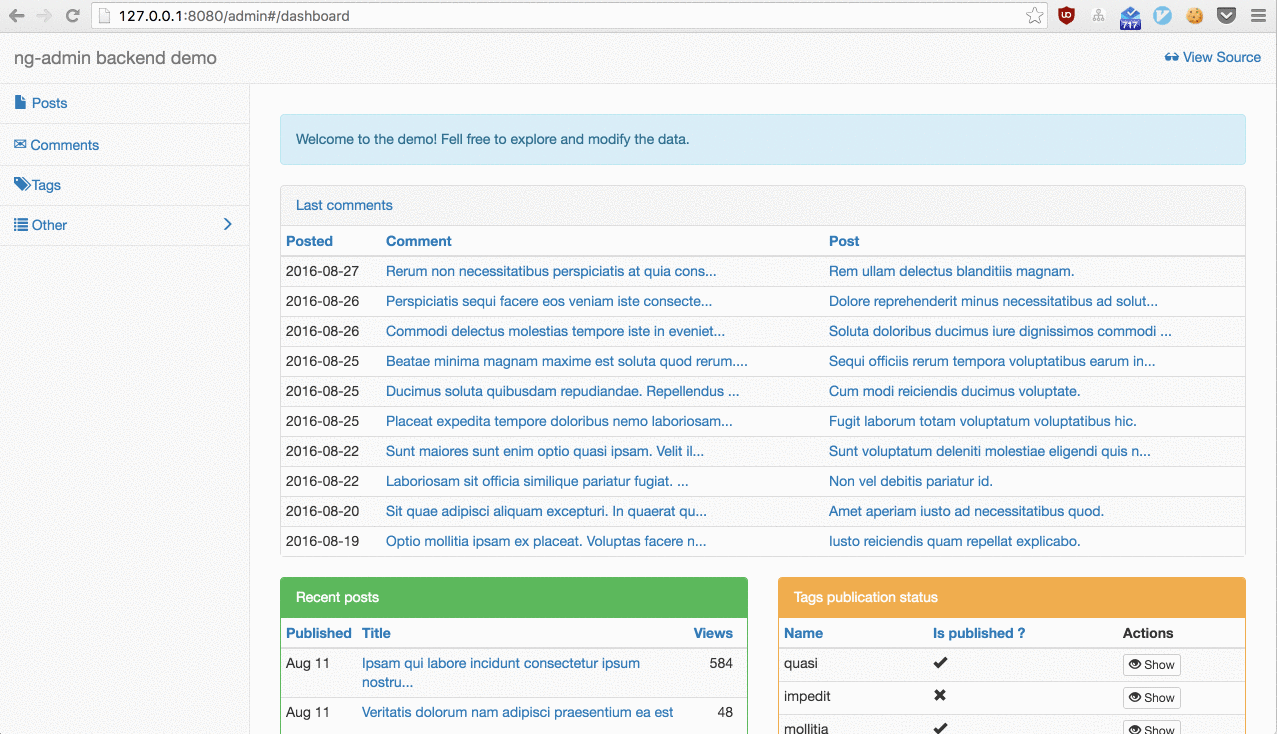
Task: Open comment 'Beatae minima magnam maxime'
Action: click(567, 361)
